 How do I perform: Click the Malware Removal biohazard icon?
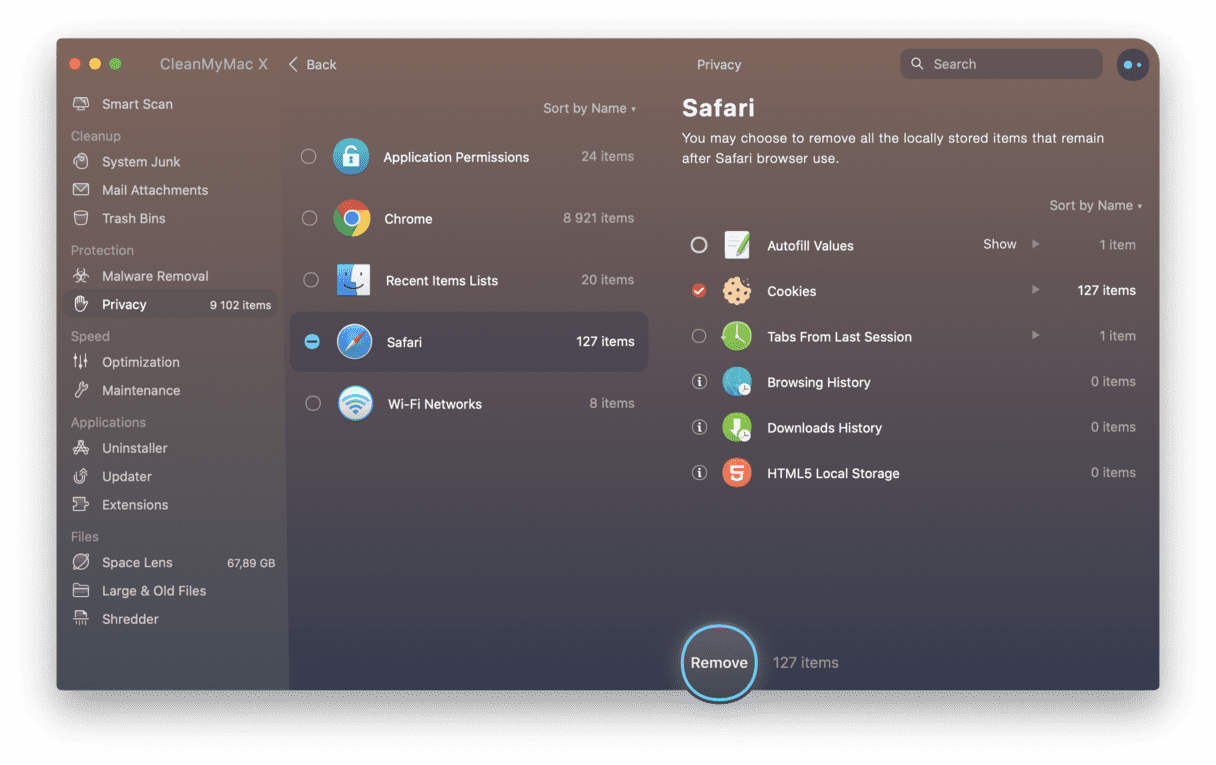[x=81, y=276]
